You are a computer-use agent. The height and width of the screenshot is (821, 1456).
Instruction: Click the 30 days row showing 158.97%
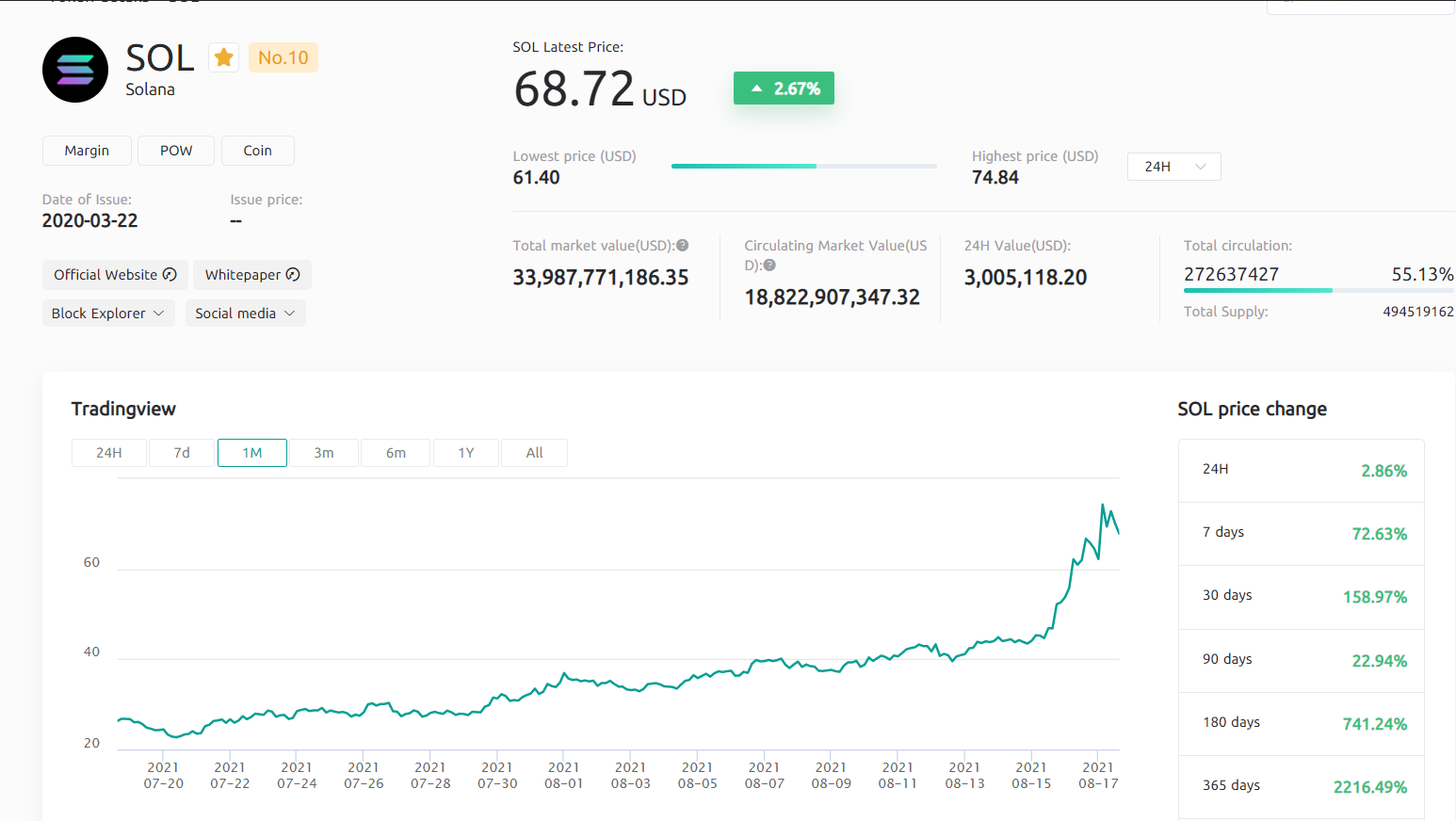tap(1302, 597)
